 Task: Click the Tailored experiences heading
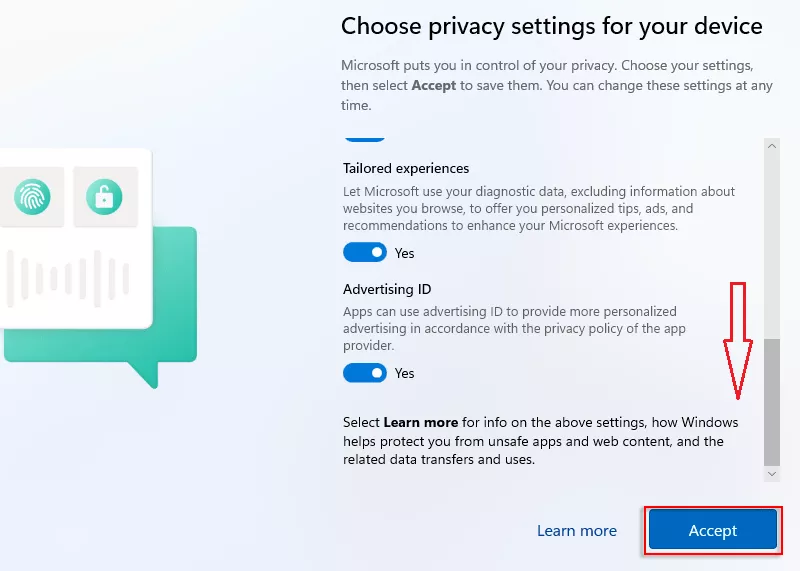(406, 168)
